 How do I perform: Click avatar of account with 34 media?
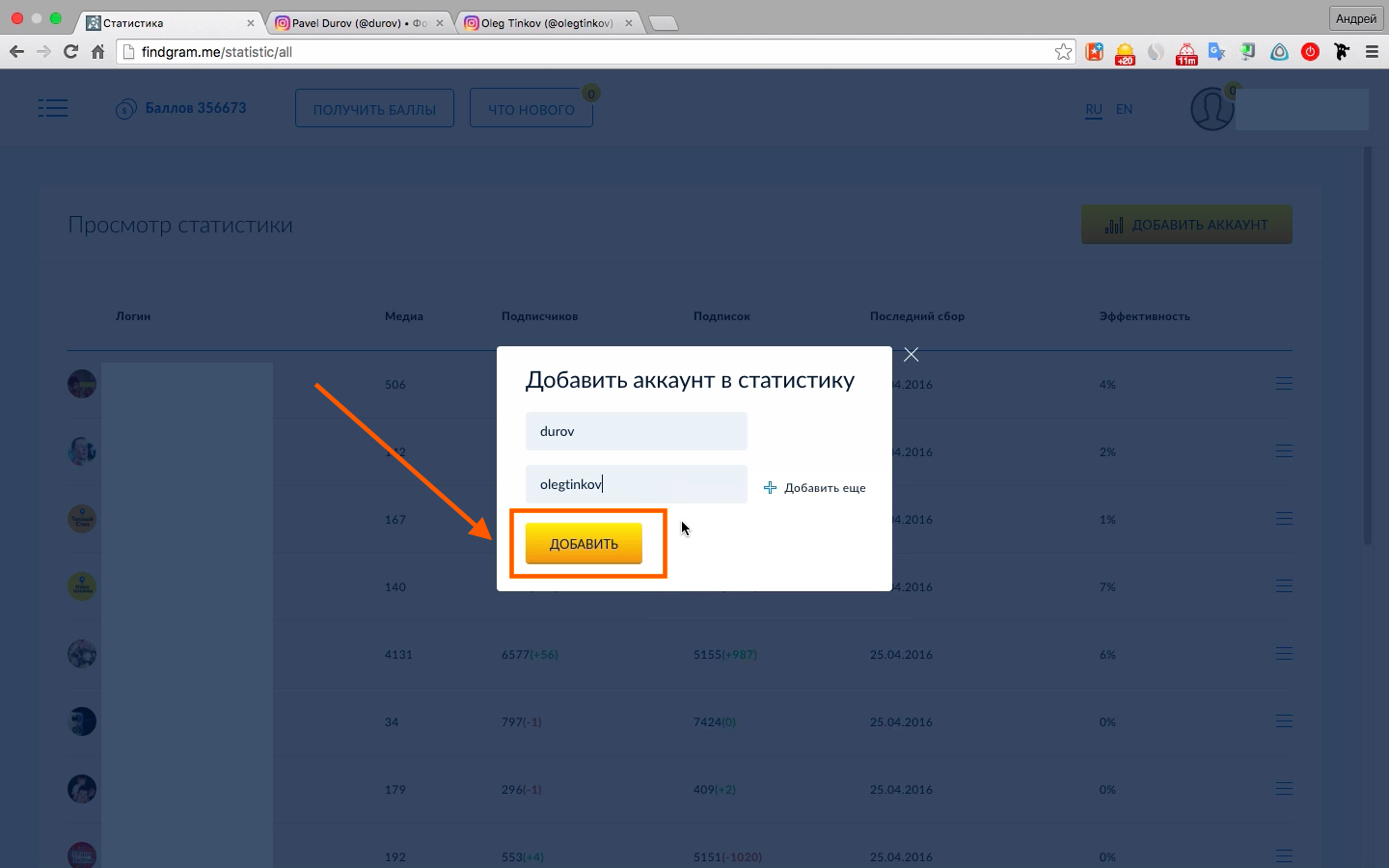tap(82, 721)
